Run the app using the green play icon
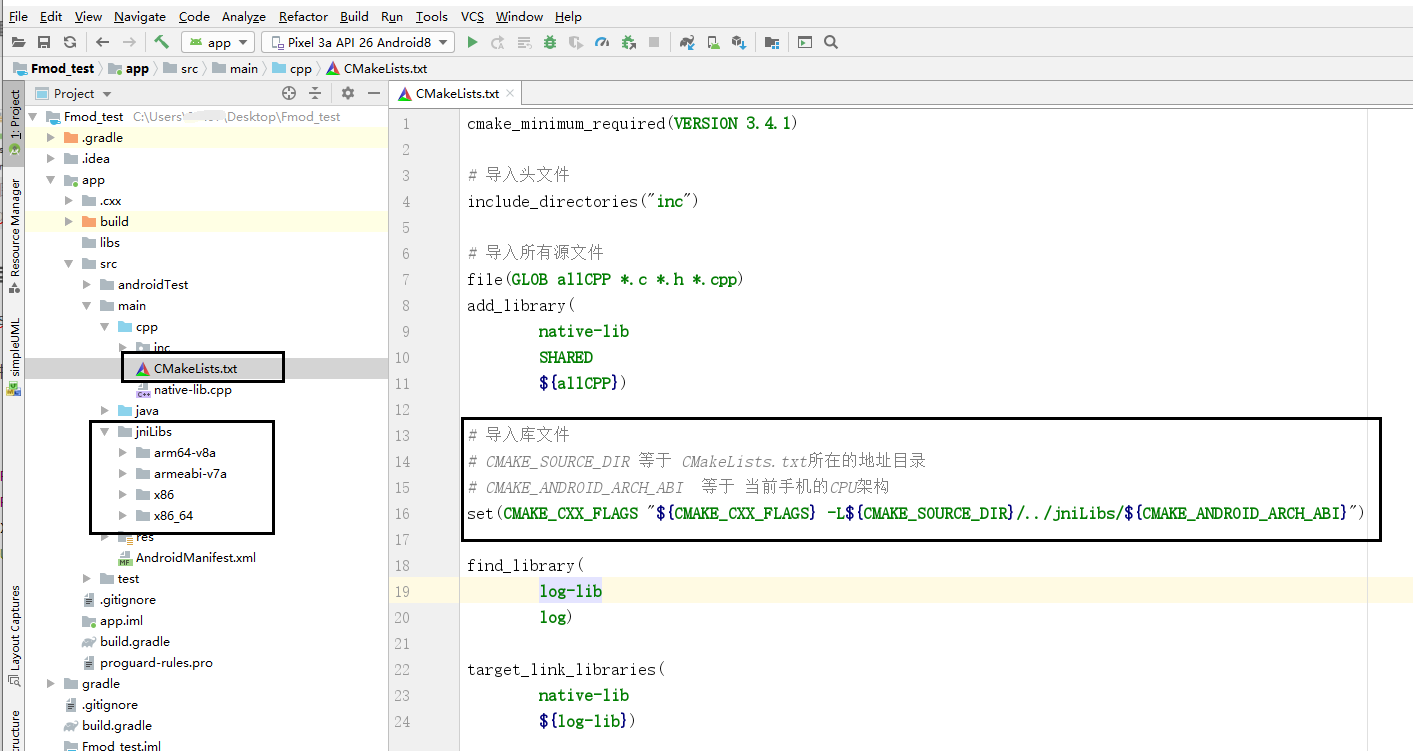Viewport: 1413px width, 751px height. point(472,42)
